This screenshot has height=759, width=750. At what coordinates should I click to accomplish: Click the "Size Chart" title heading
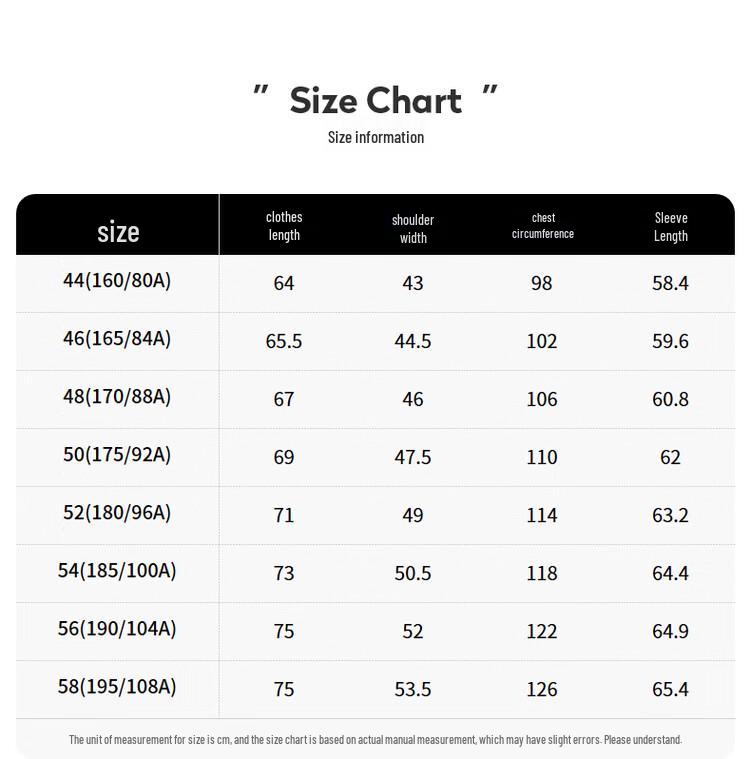click(375, 101)
